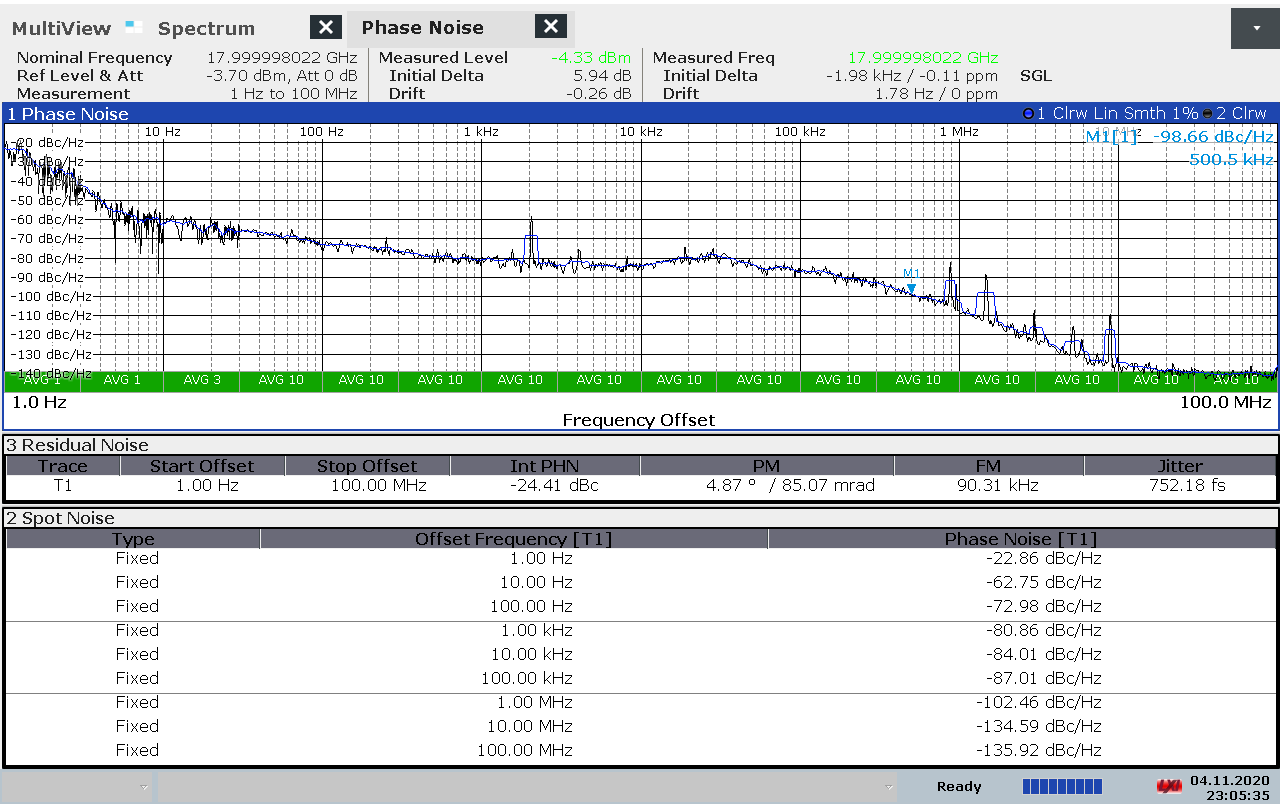
Task: Click the AVG 3 half-decade indicator
Action: coord(202,380)
